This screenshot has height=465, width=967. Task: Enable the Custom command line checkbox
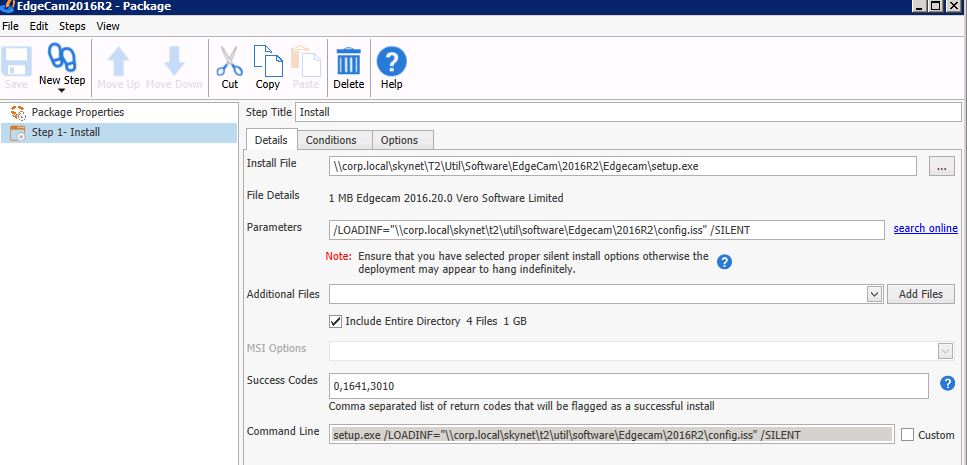coord(908,435)
